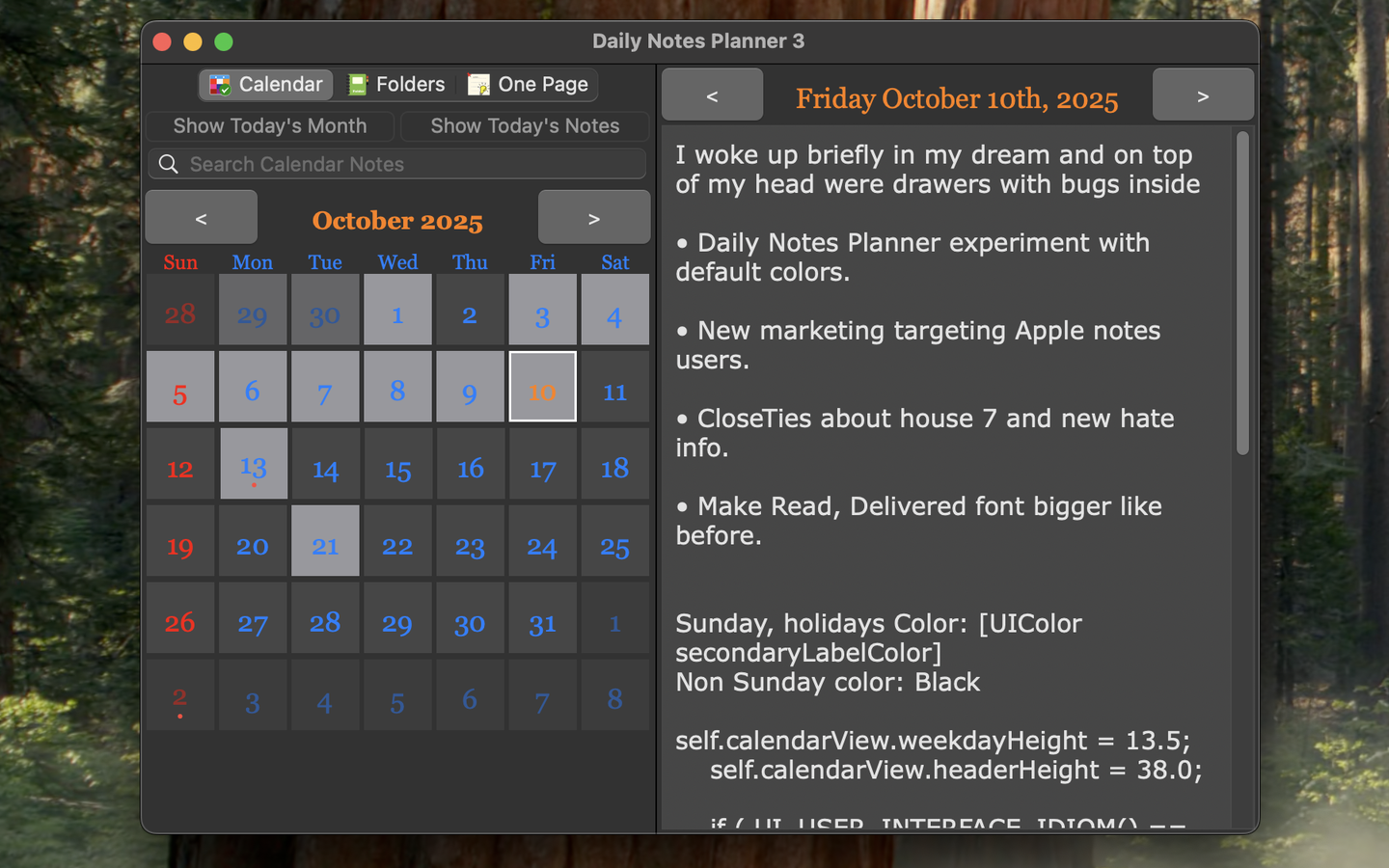Select the One Page tab
The width and height of the screenshot is (1389, 868).
[530, 85]
